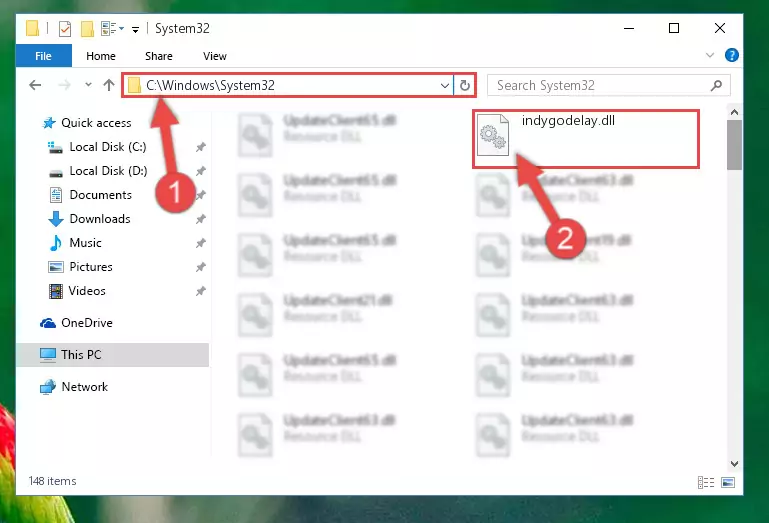
Task: Click the pin icon beside Local Disk (D:)
Action: pos(201,171)
